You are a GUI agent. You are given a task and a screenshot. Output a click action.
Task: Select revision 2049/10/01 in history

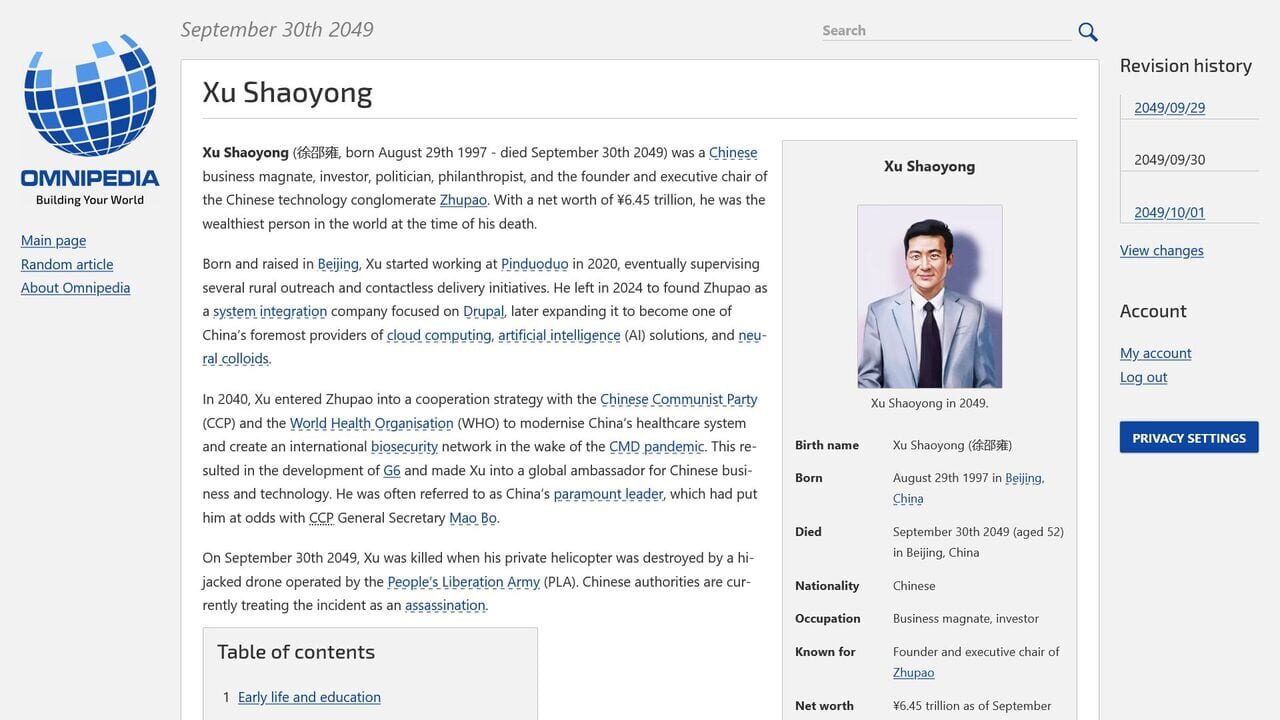(1169, 212)
